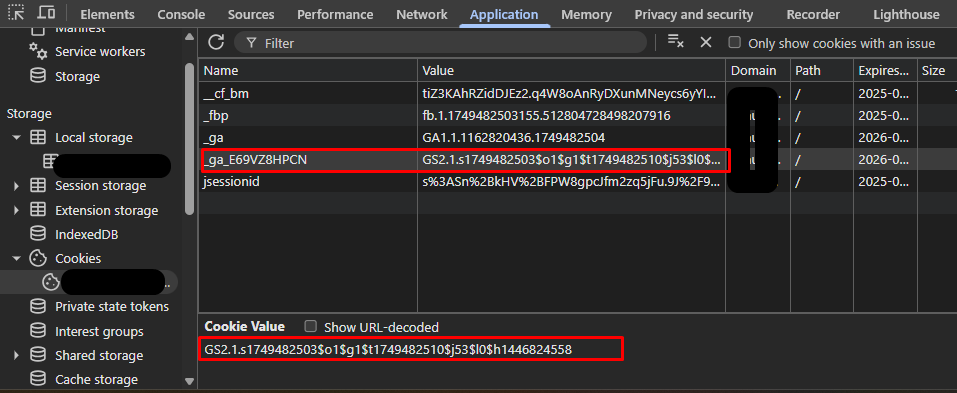This screenshot has height=393, width=957.
Task: Select Service workers in the sidebar
Action: pyautogui.click(x=100, y=52)
